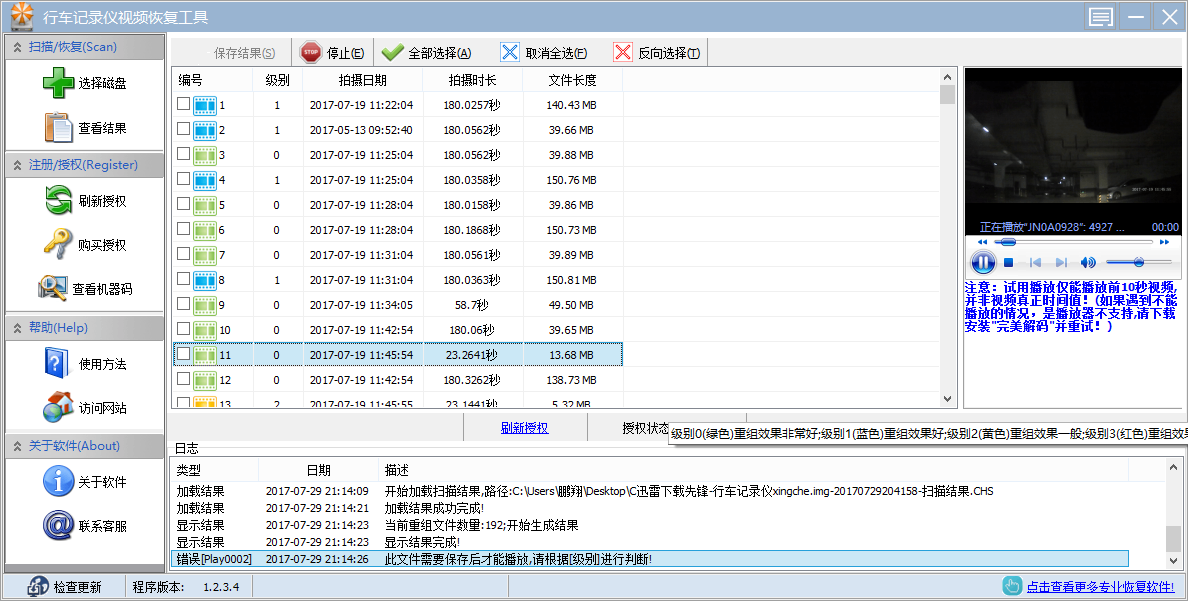Click 140.43 MB file size cell
Image resolution: width=1188 pixels, height=601 pixels.
[571, 105]
